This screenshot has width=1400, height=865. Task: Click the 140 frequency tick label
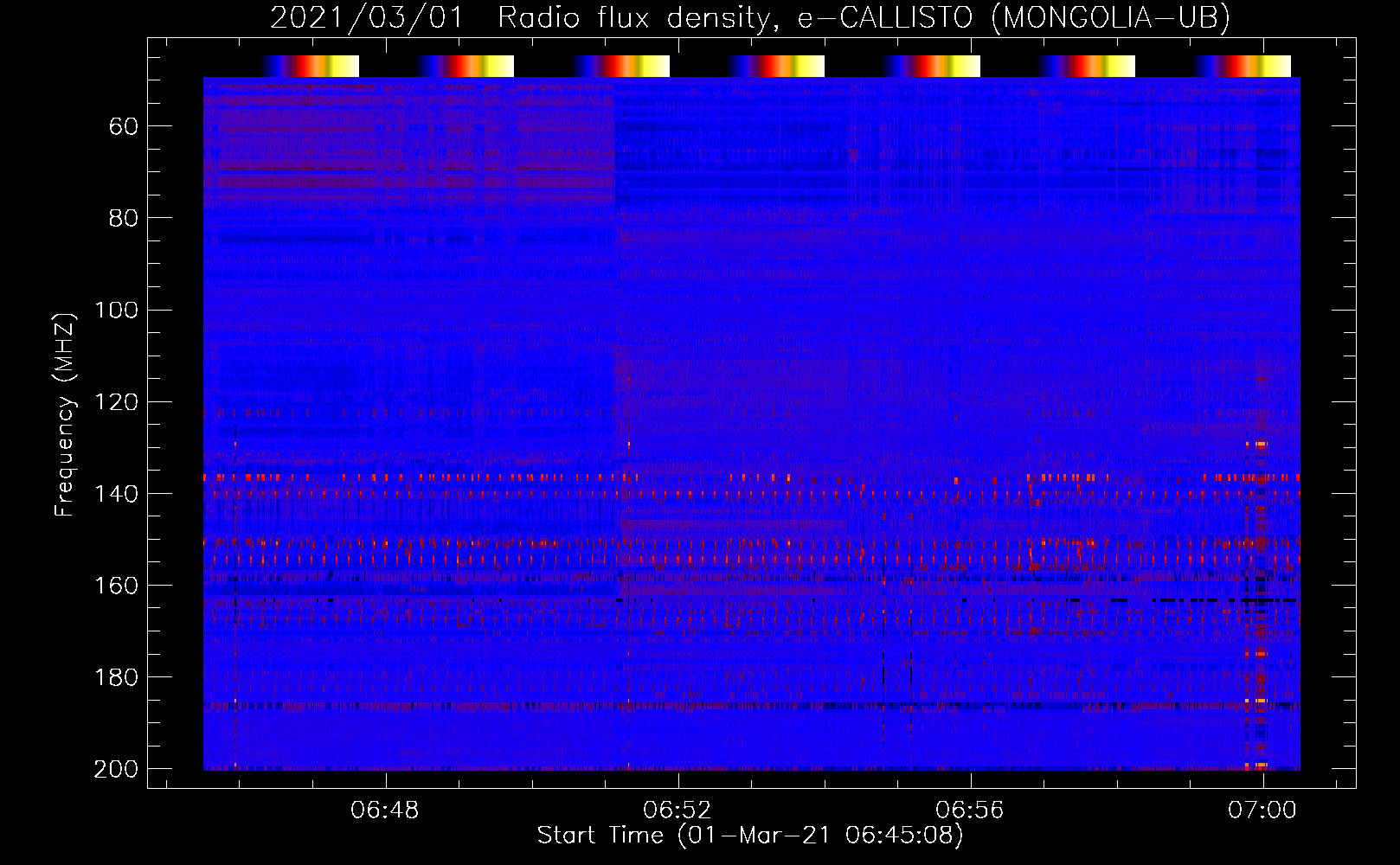[x=117, y=494]
